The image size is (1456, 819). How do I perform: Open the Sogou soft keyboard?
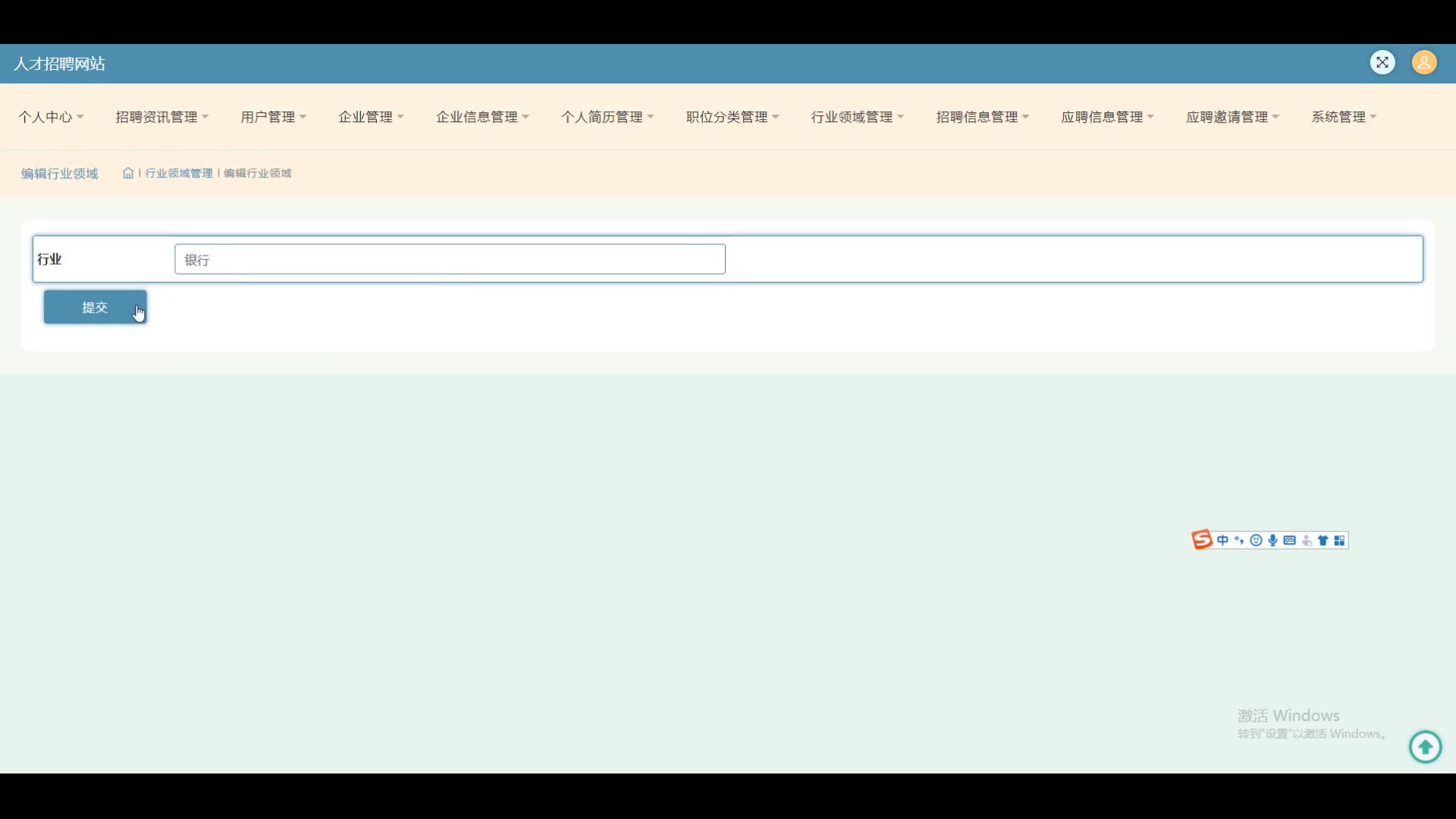coord(1289,540)
